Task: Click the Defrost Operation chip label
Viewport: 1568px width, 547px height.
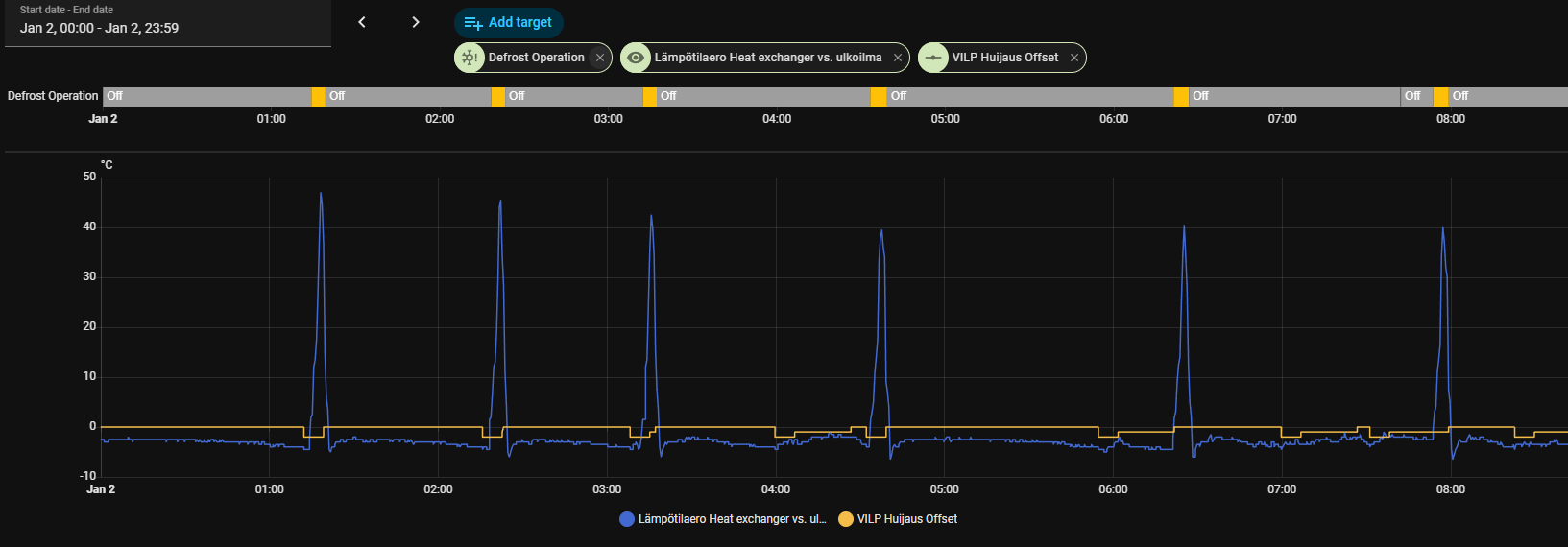Action: [536, 58]
